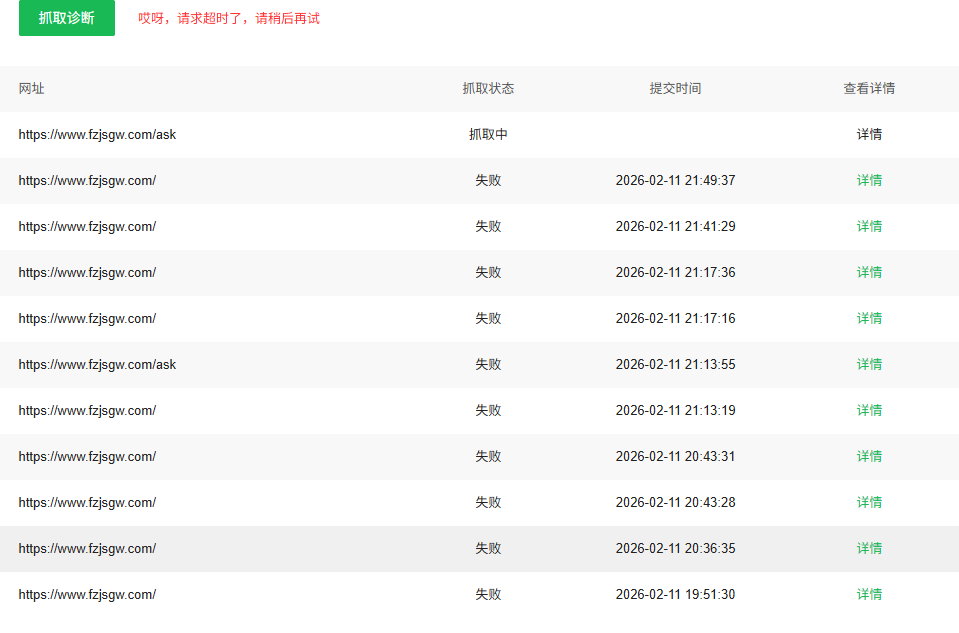Click the URL in the 20:36:35 row

point(87,549)
